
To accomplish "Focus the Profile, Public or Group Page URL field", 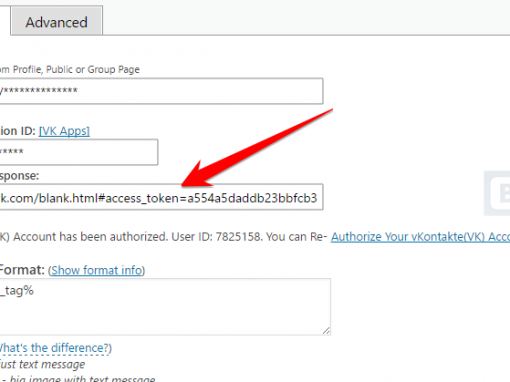I will tap(161, 91).
